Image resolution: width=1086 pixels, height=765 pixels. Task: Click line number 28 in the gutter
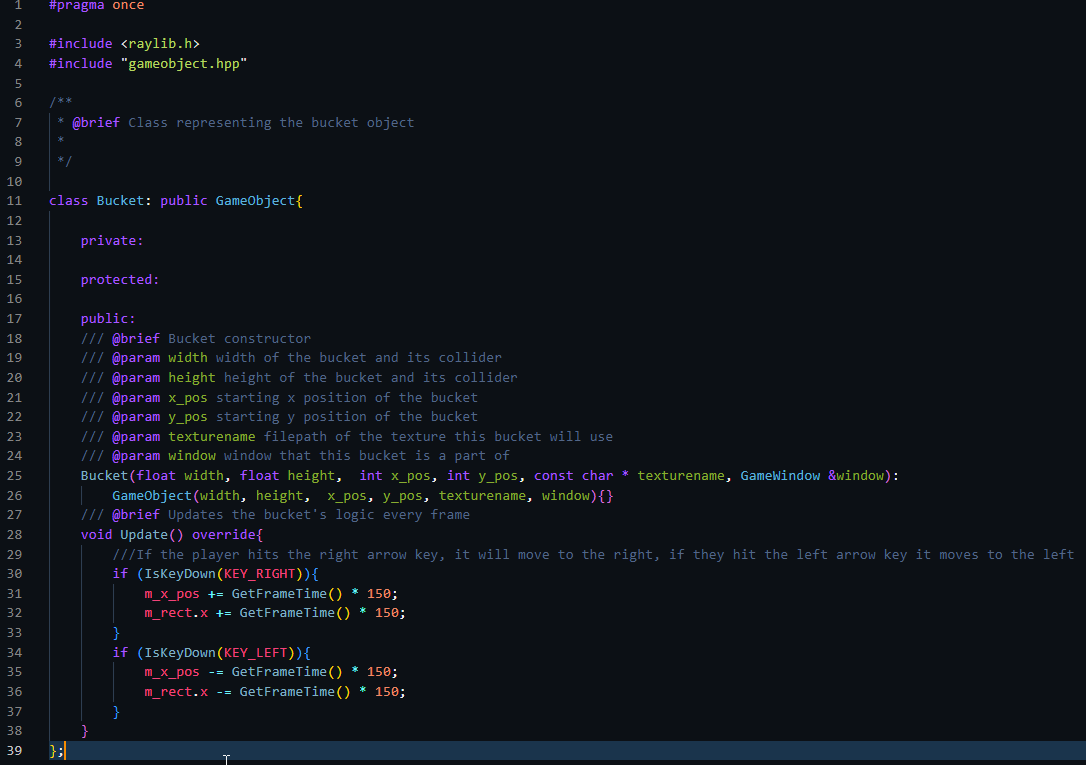(14, 535)
